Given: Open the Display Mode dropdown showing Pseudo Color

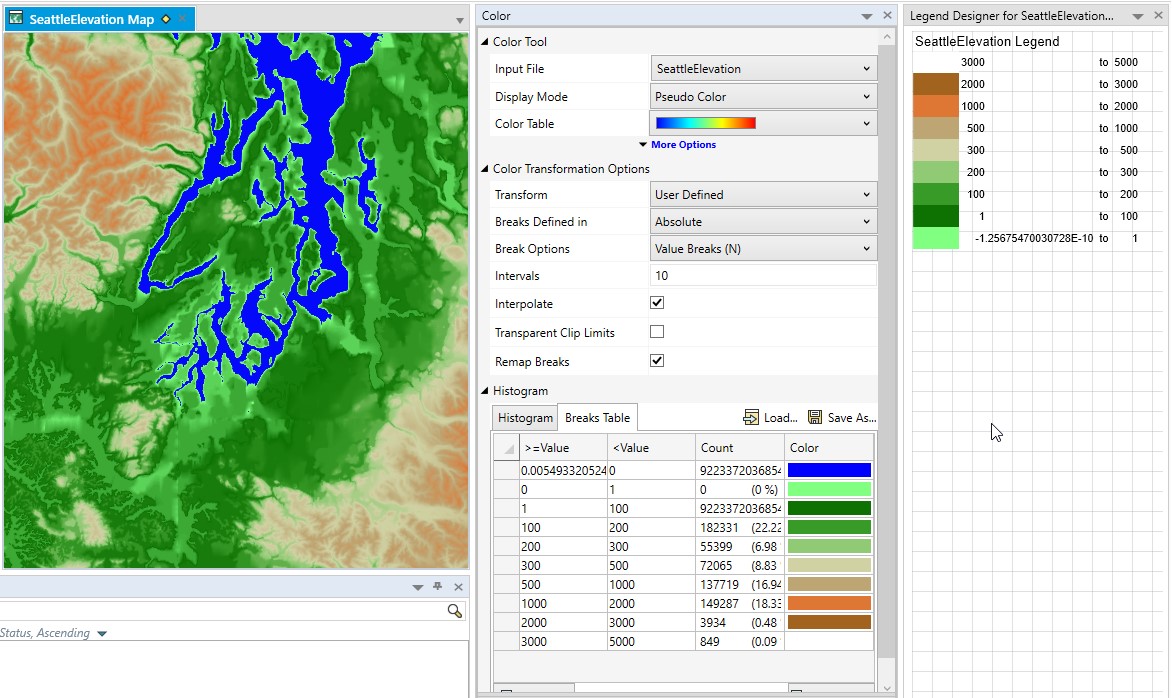Looking at the screenshot, I should (x=763, y=96).
